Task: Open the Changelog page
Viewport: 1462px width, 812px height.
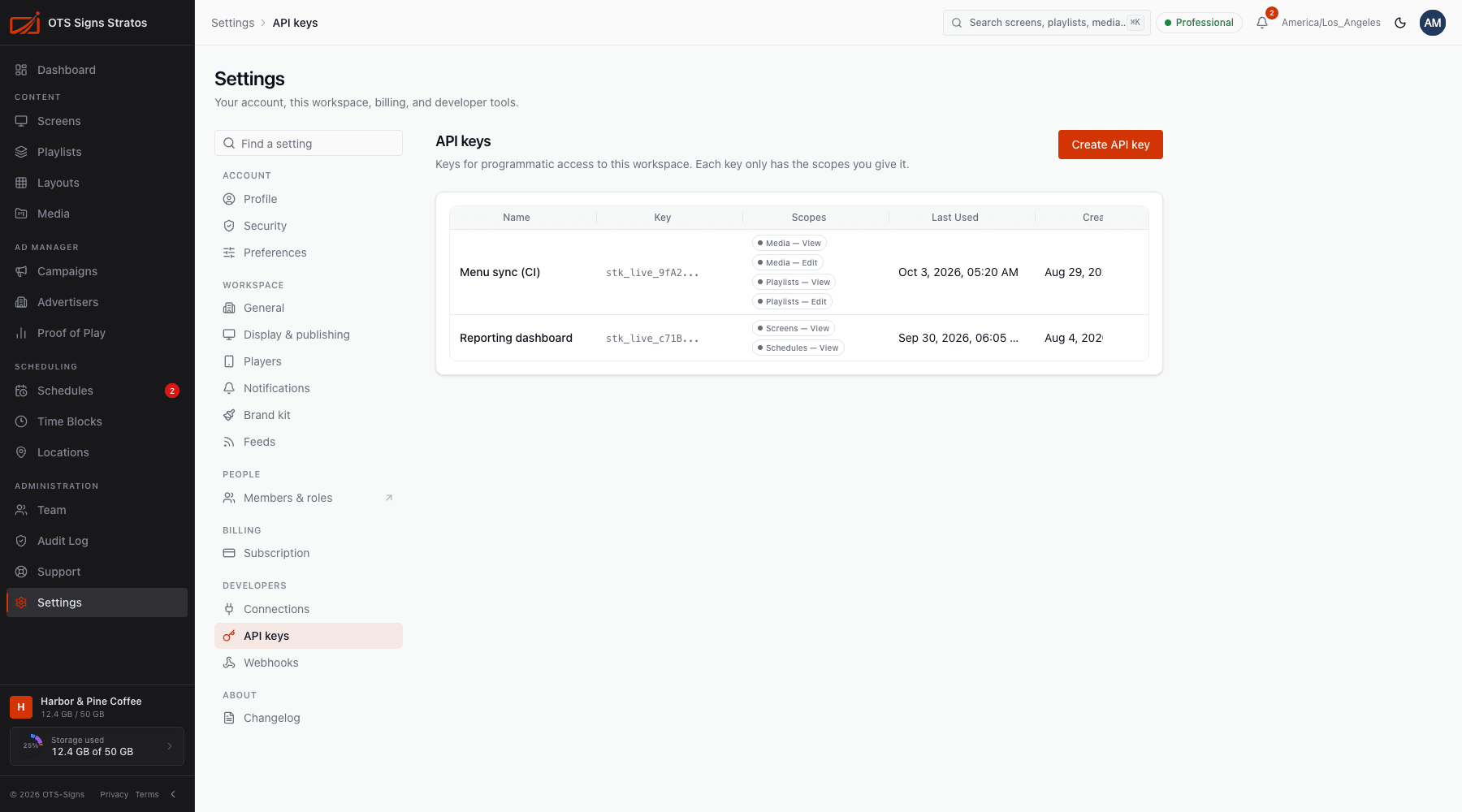Action: point(309,718)
